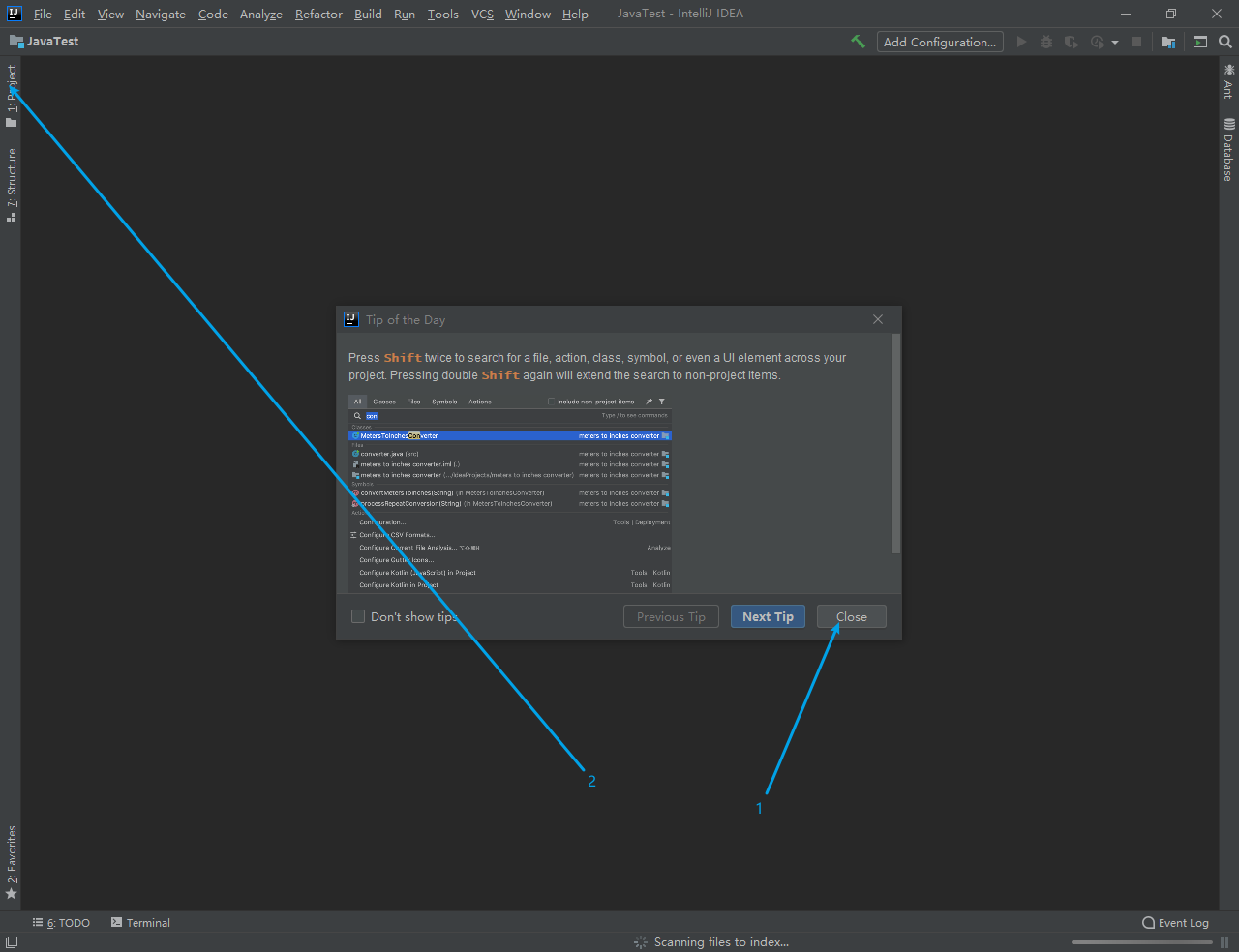Open the Navigate menu
This screenshot has height=952, width=1239.
pos(161,15)
